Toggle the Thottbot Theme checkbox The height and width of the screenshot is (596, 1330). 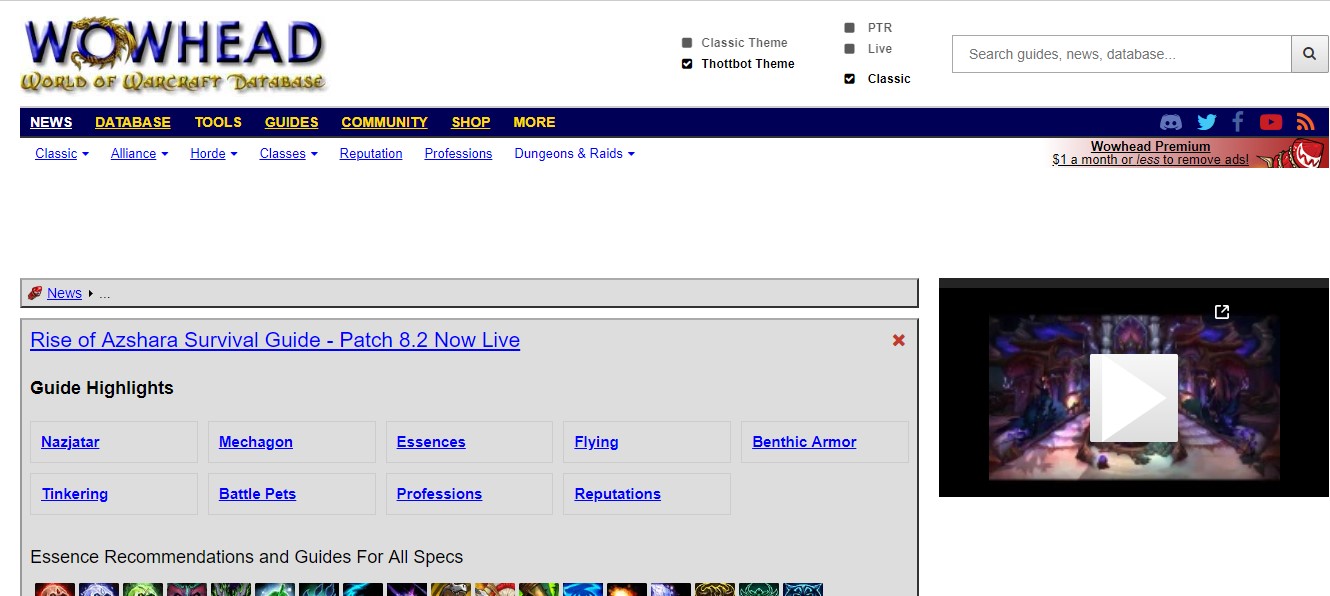[687, 64]
